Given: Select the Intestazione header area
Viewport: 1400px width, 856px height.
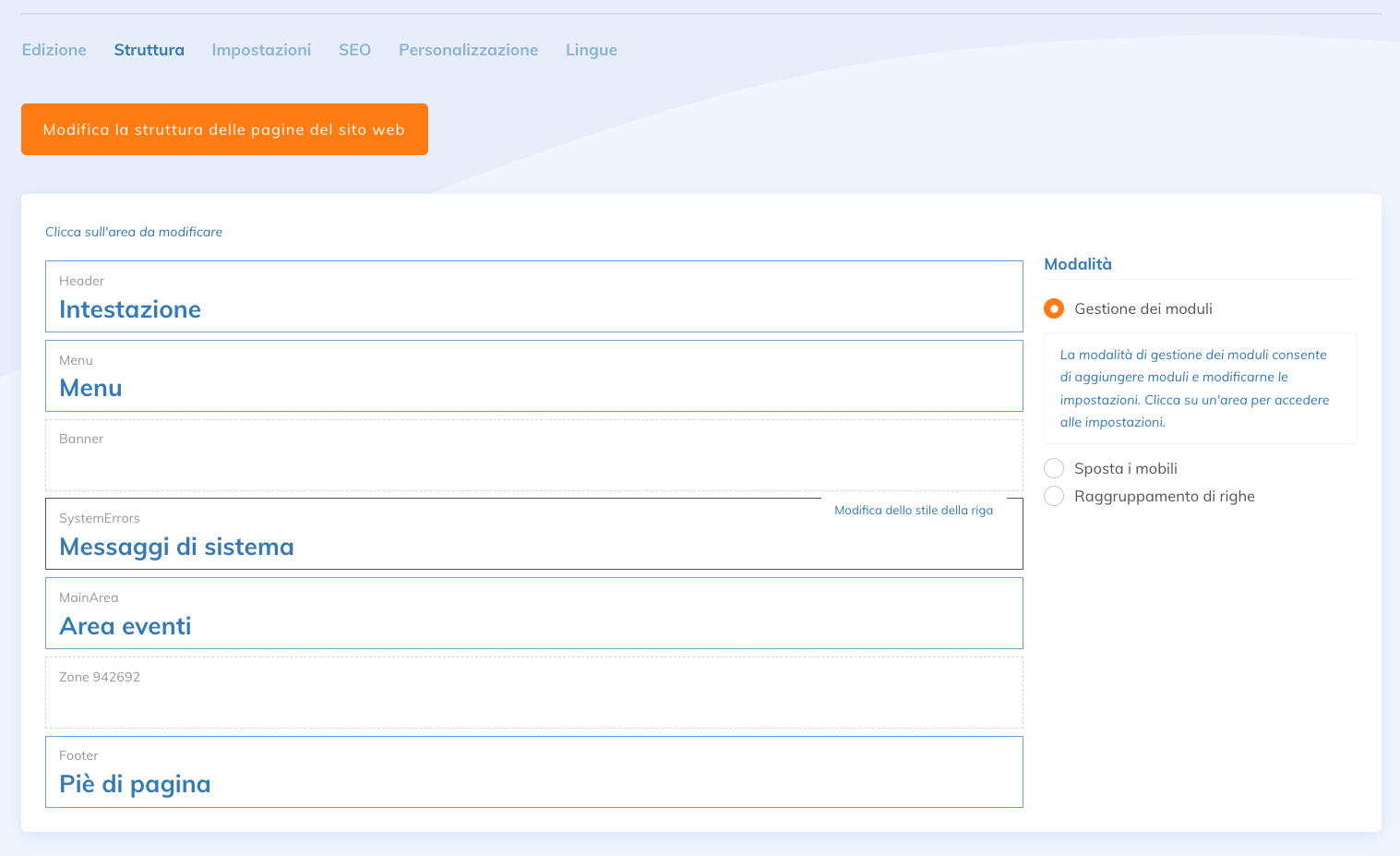Looking at the screenshot, I should (533, 296).
